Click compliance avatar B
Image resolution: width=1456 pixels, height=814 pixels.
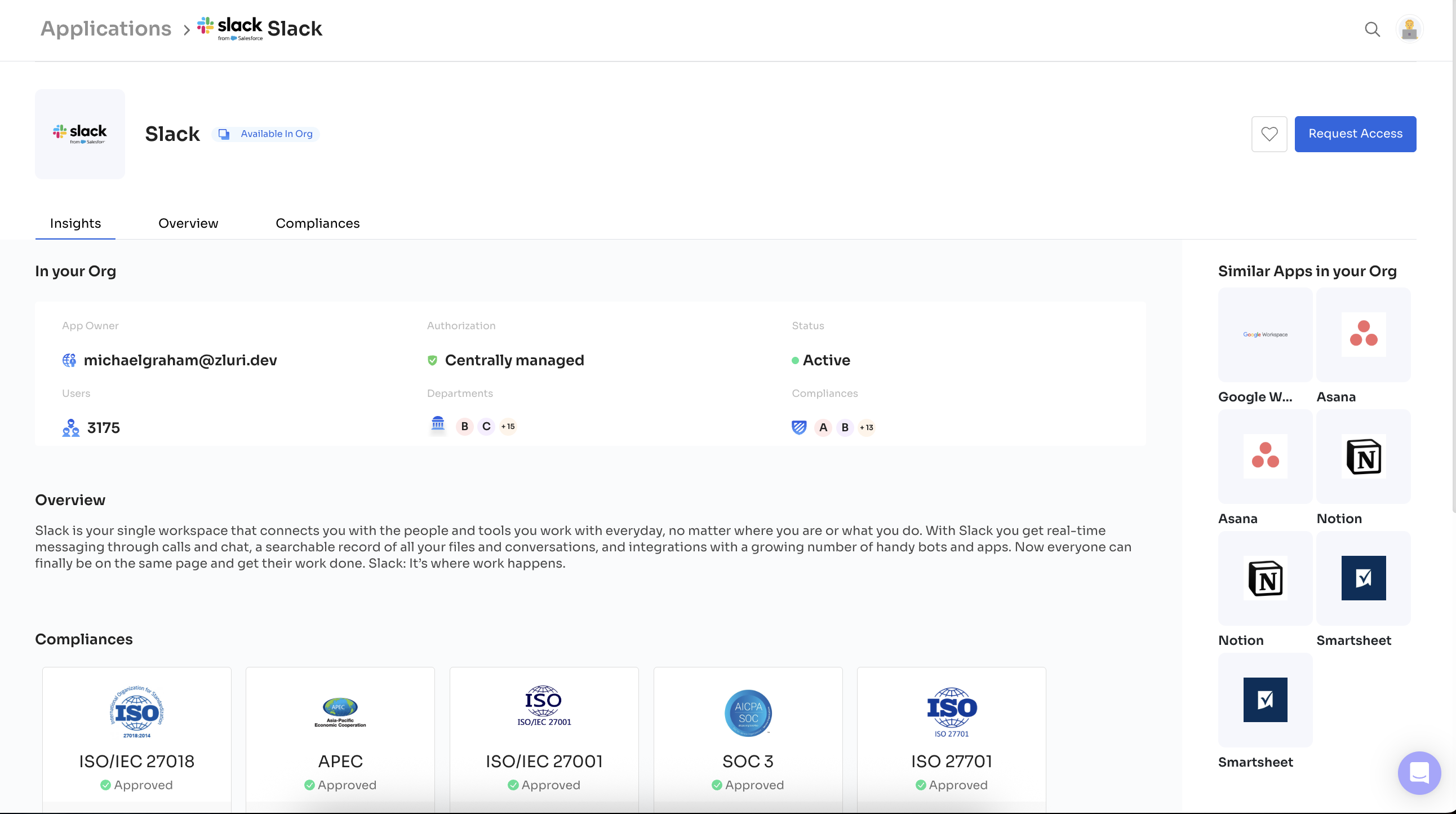coord(845,427)
